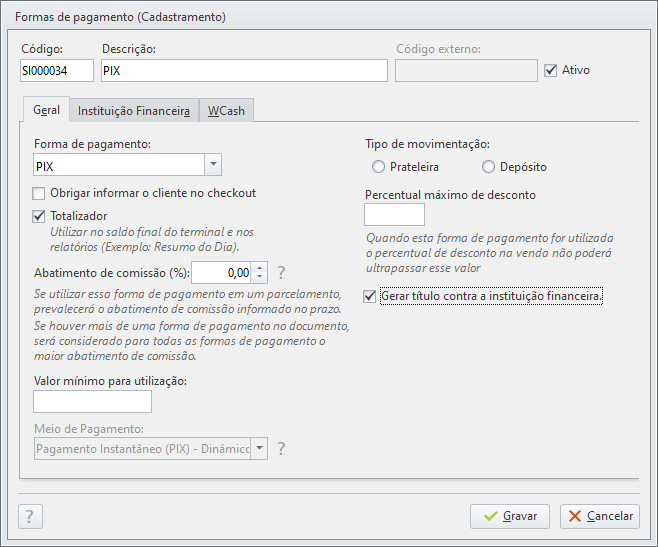Click the help question mark beside Abatimento de comissão
This screenshot has width=658, height=547.
281,273
